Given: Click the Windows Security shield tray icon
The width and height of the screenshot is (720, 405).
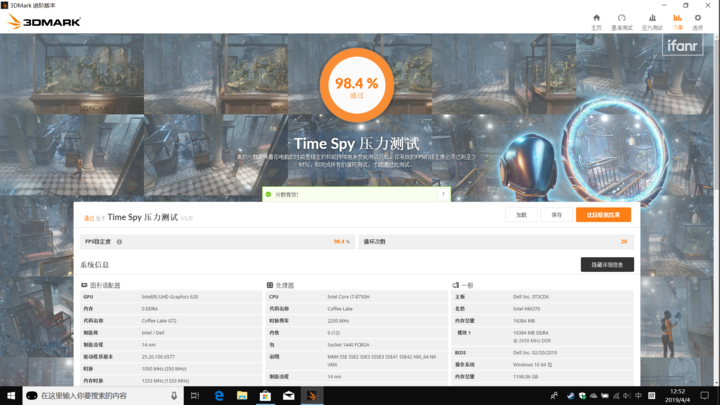Looking at the screenshot, I should coord(582,395).
